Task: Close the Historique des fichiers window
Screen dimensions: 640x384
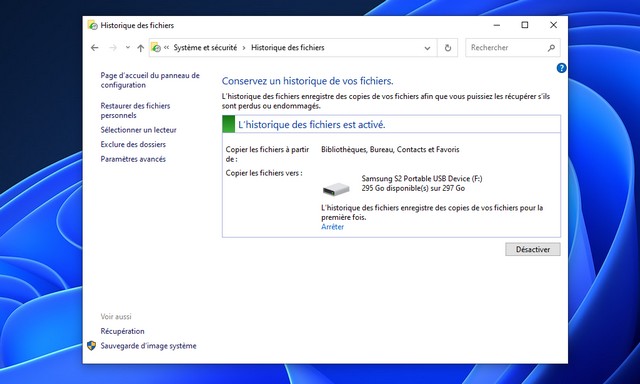Action: (x=553, y=25)
